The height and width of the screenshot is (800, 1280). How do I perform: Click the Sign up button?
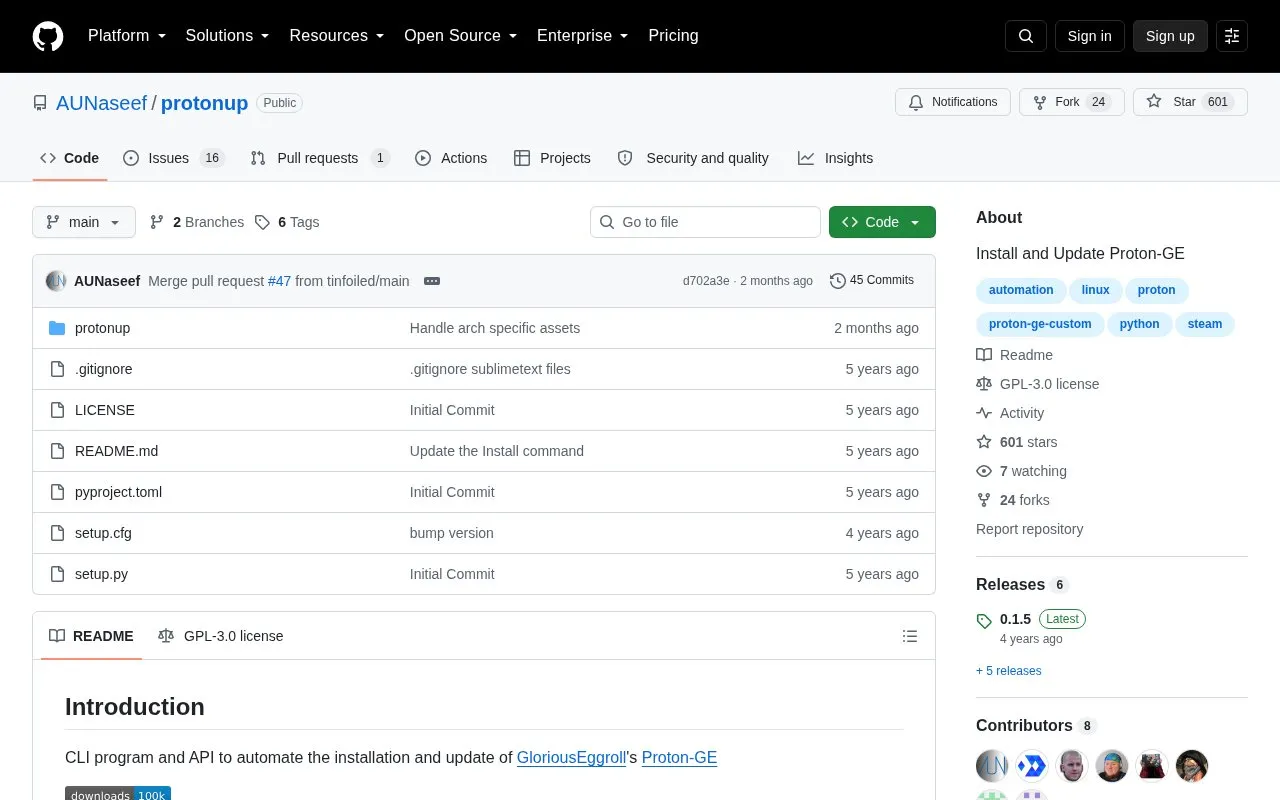pyautogui.click(x=1170, y=36)
